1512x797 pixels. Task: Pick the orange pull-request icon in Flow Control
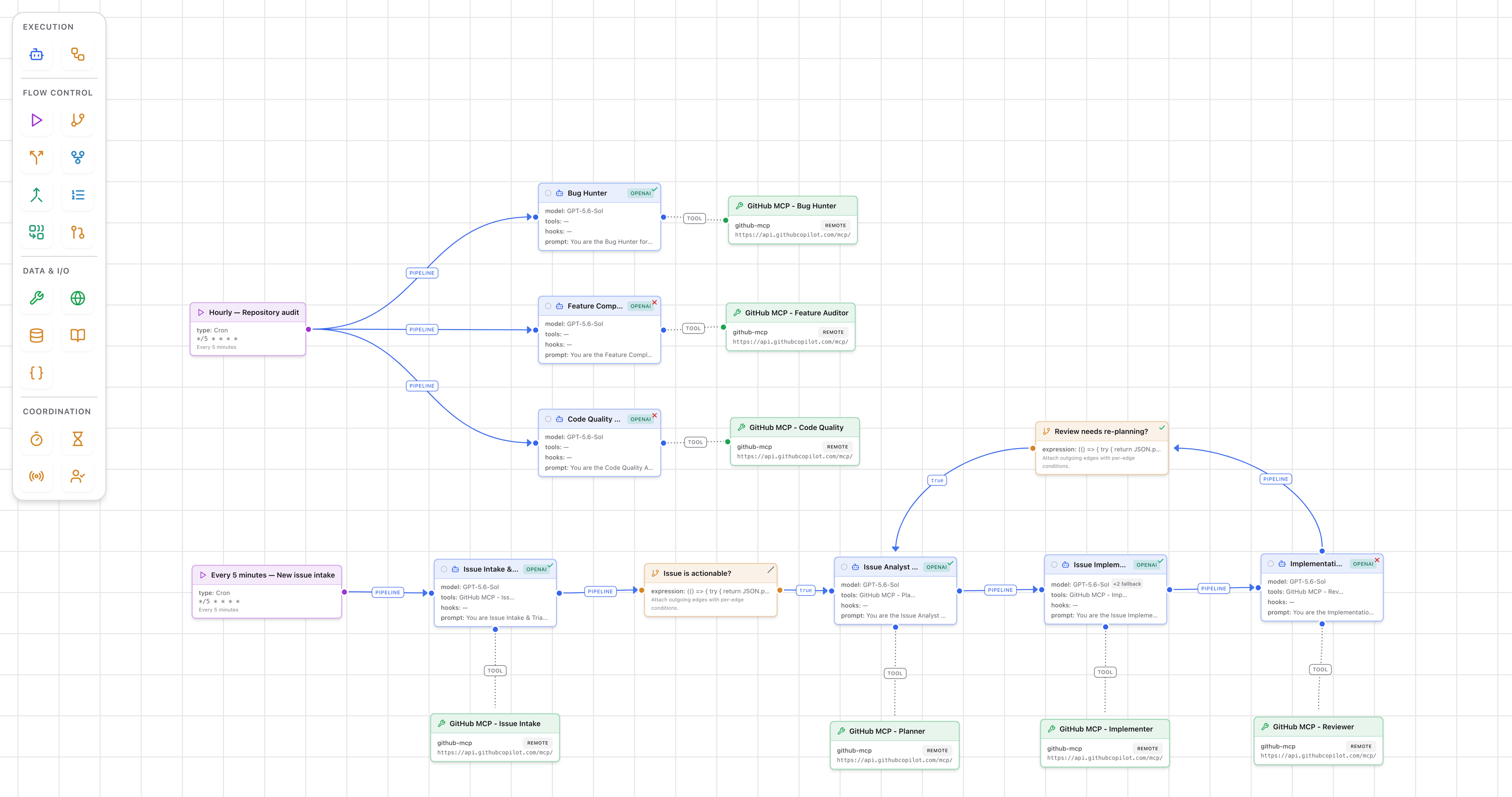coord(78,233)
